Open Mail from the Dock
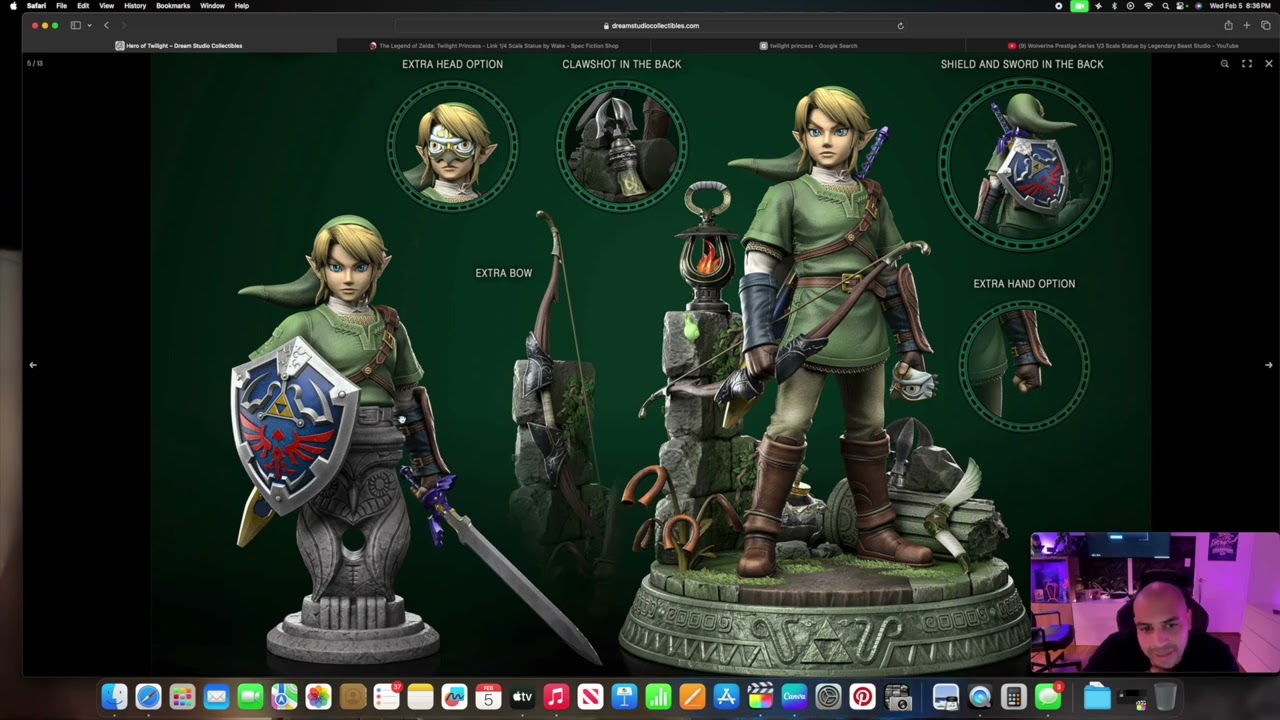The height and width of the screenshot is (720, 1280). (x=216, y=697)
